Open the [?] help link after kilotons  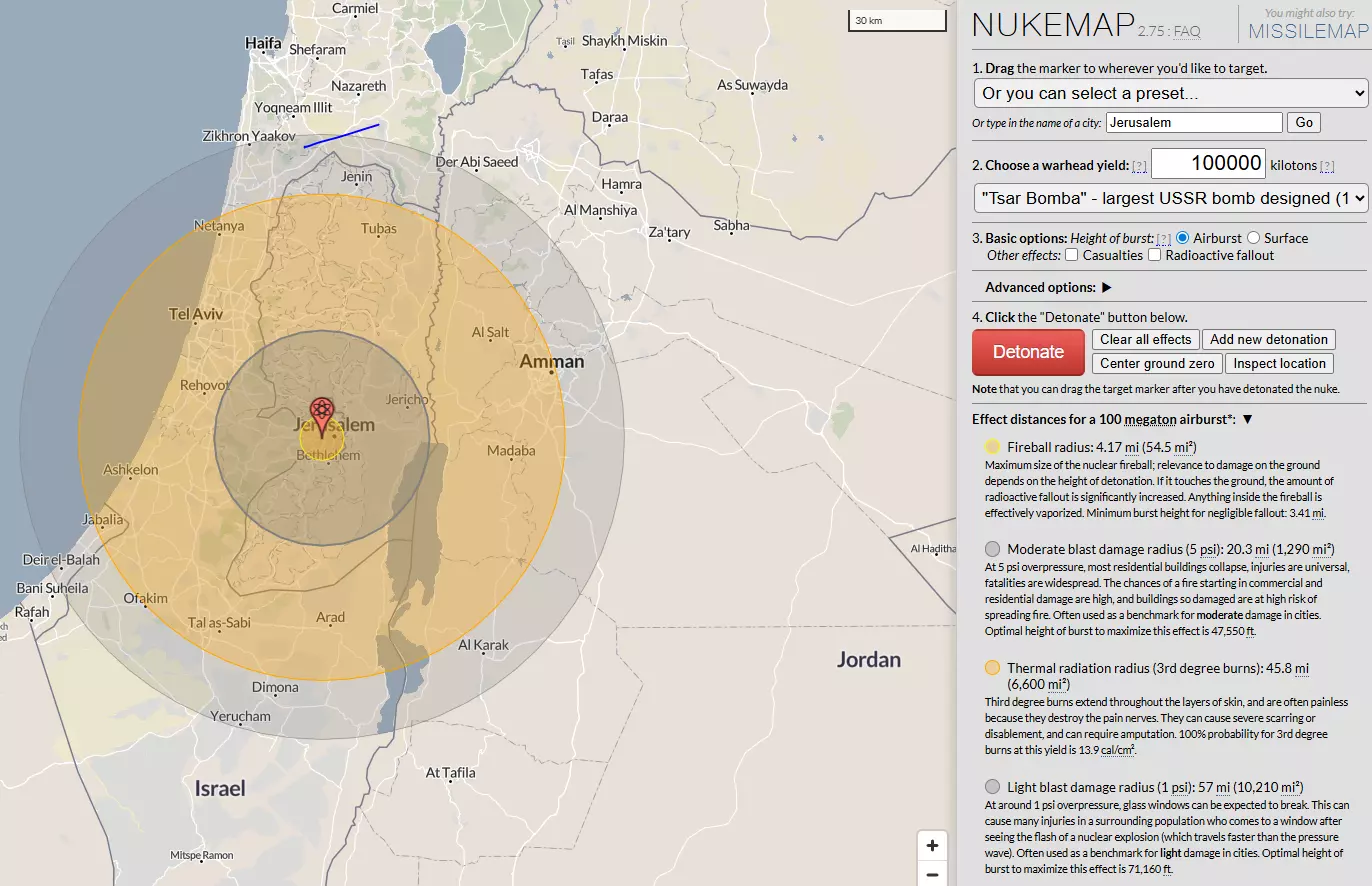point(1327,166)
